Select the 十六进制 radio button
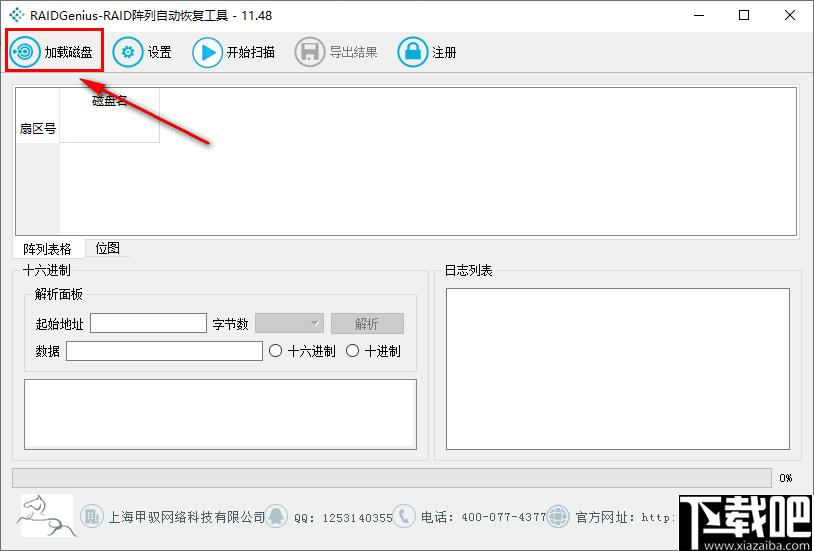The height and width of the screenshot is (551, 814). click(276, 351)
